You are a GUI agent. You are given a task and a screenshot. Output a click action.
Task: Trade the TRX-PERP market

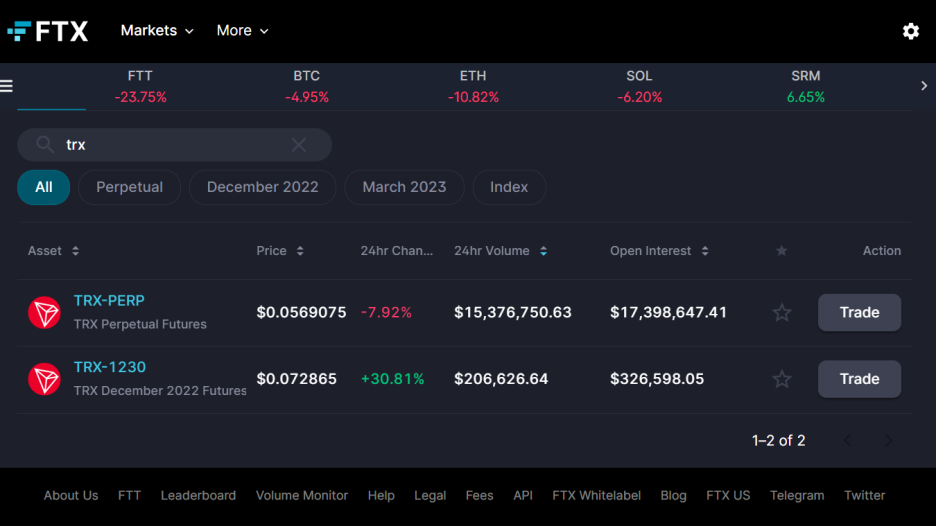[x=859, y=312]
